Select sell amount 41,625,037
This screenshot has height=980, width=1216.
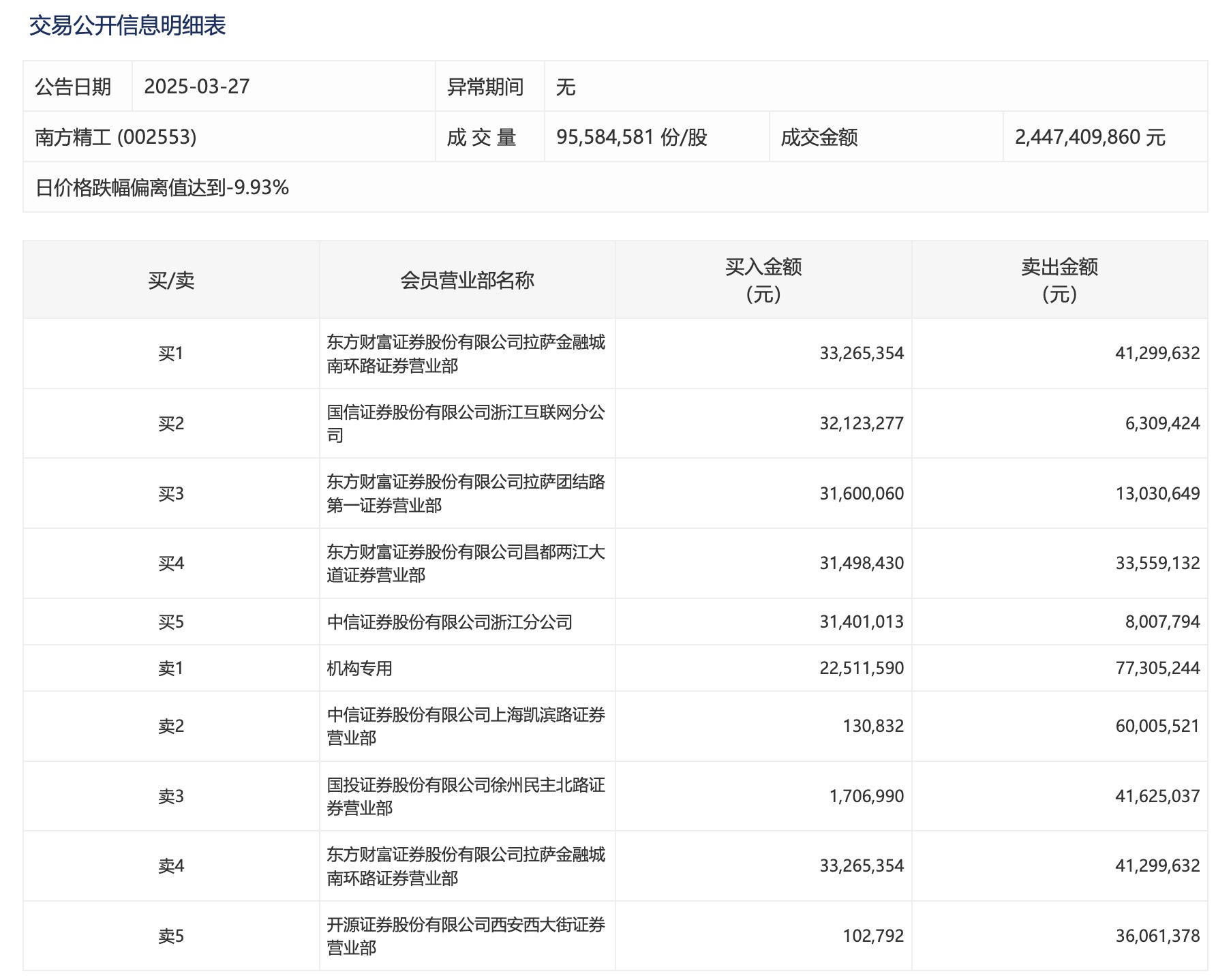tap(1157, 796)
